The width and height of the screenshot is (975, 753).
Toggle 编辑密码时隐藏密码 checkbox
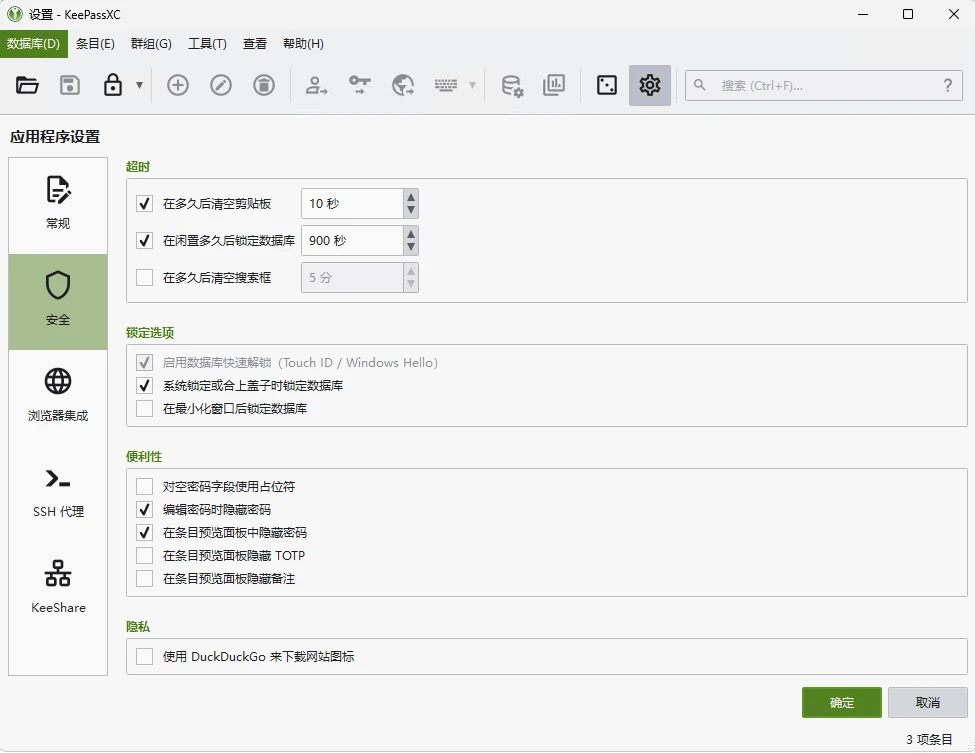[144, 510]
